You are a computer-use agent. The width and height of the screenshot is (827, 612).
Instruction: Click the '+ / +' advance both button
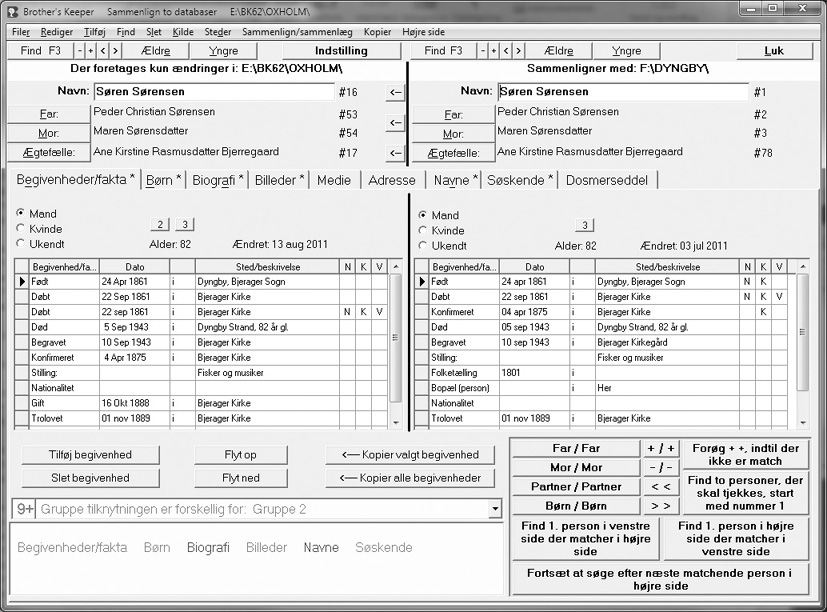661,448
